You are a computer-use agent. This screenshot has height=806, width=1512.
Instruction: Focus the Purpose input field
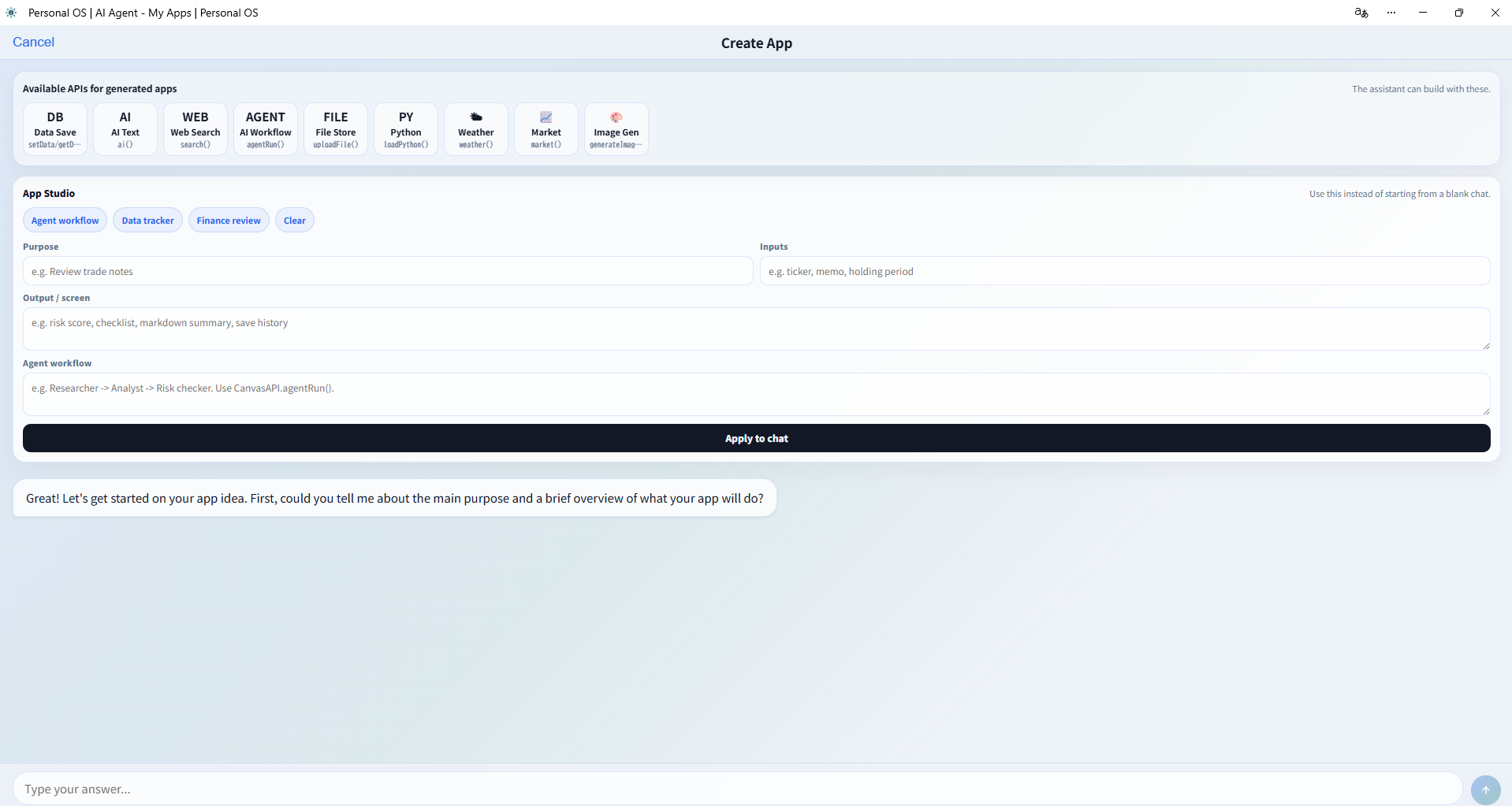(x=388, y=271)
